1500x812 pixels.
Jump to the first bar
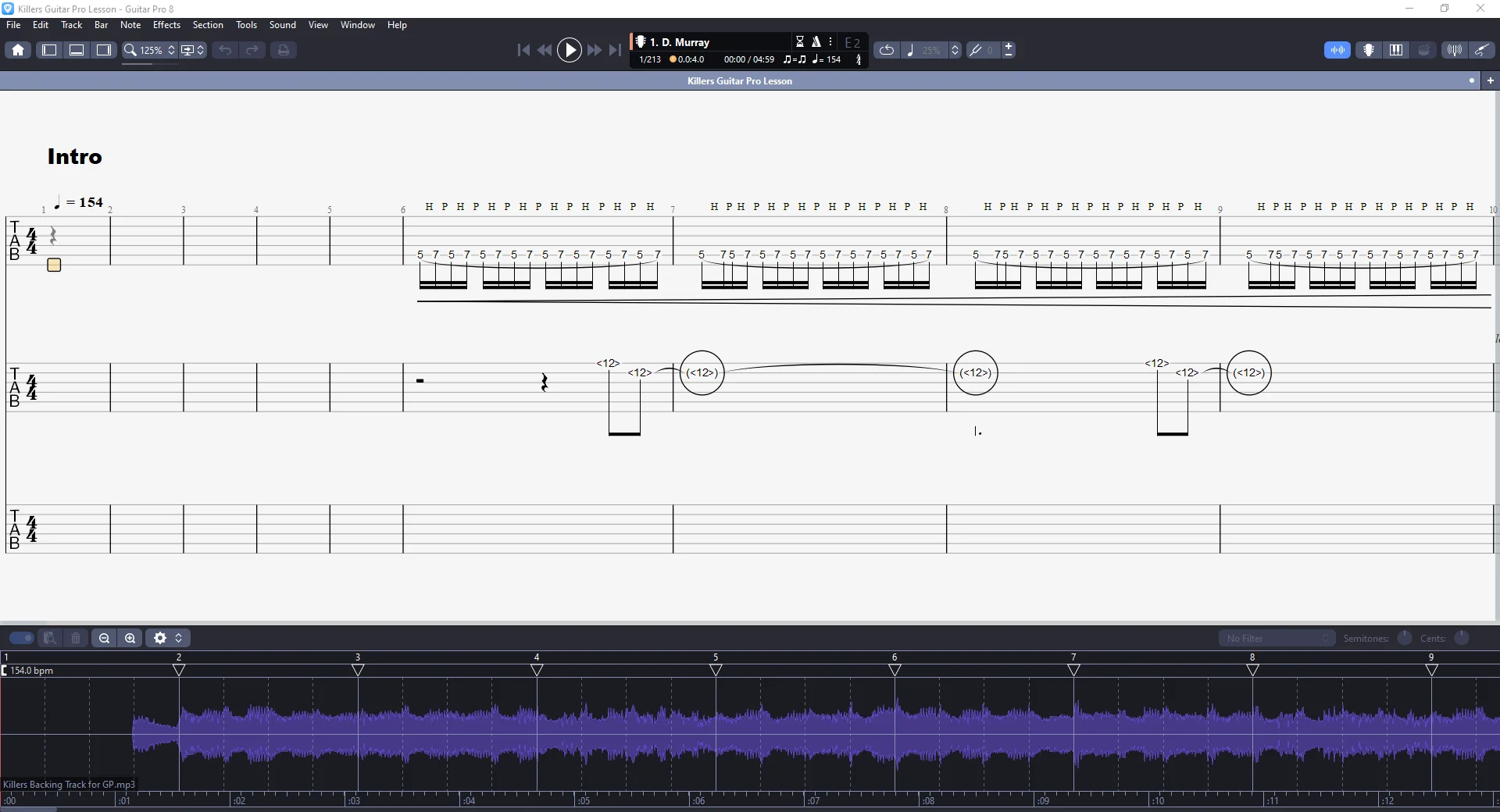click(x=523, y=50)
